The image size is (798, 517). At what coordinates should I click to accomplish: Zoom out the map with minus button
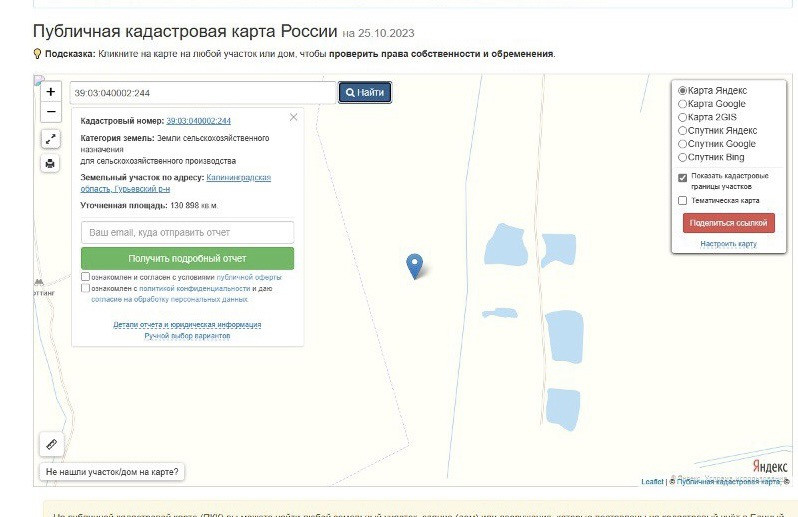(51, 112)
